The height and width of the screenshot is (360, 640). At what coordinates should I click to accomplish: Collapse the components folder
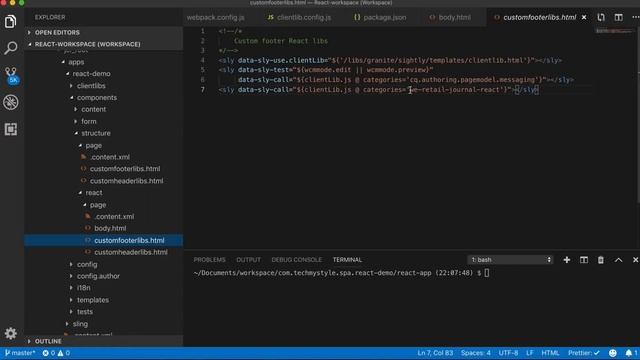click(x=97, y=98)
